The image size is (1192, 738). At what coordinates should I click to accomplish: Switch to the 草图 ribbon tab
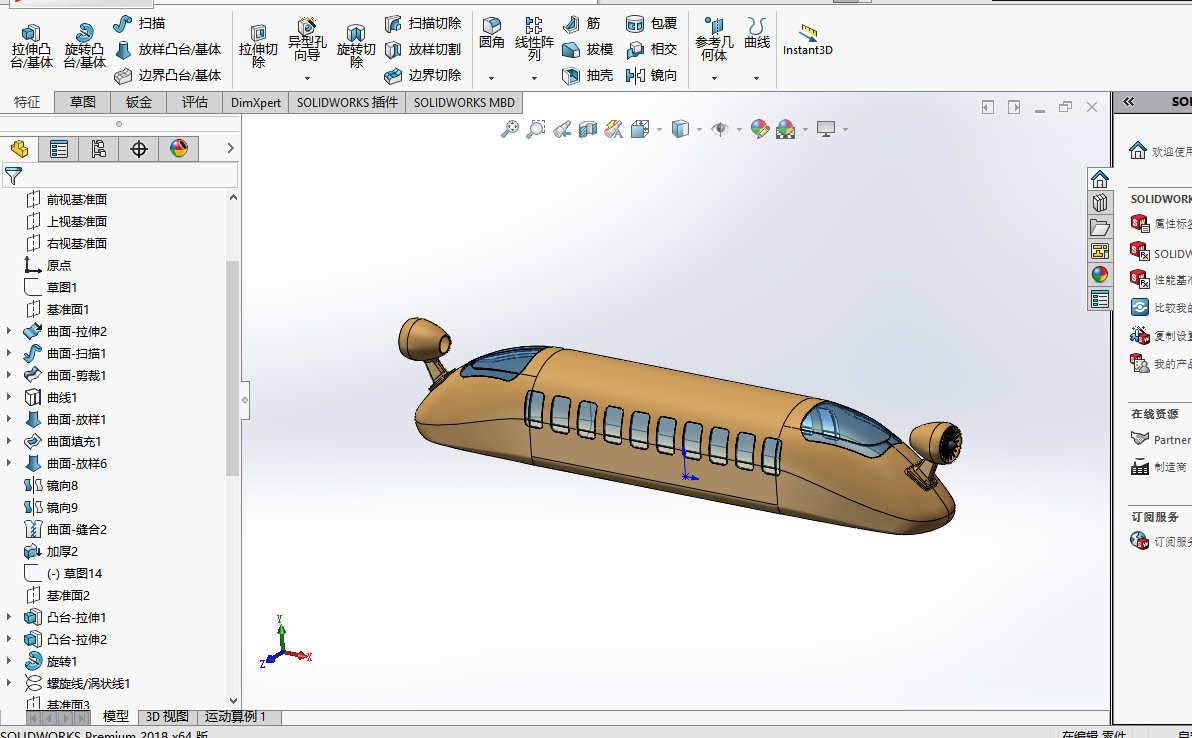click(83, 102)
